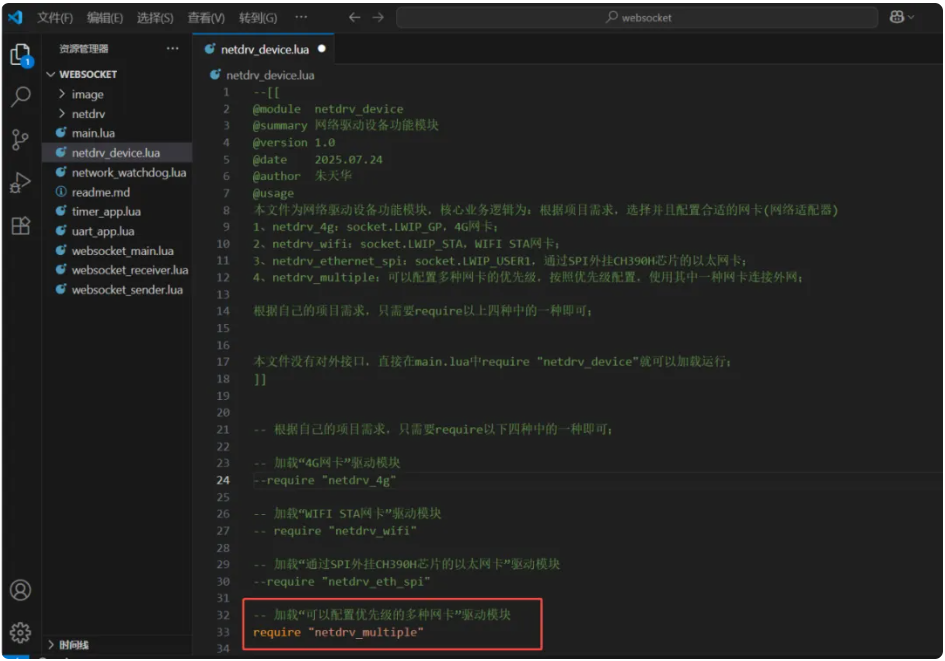Viewport: 945px width, 661px height.
Task: Select the netdrv_device.lua editor tab
Action: tap(264, 49)
